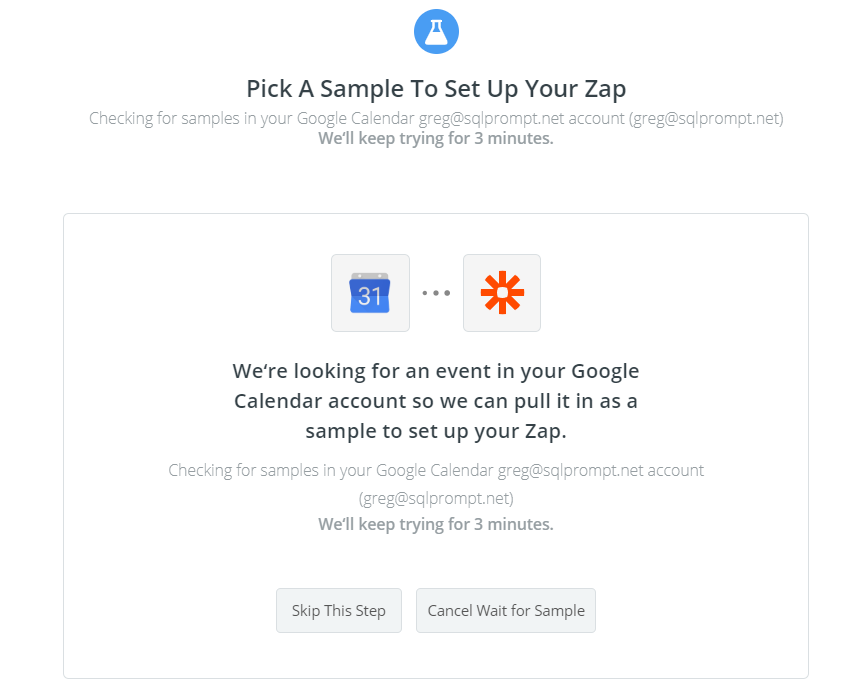Click the three dots between app icons
847x697 pixels.
pos(436,293)
